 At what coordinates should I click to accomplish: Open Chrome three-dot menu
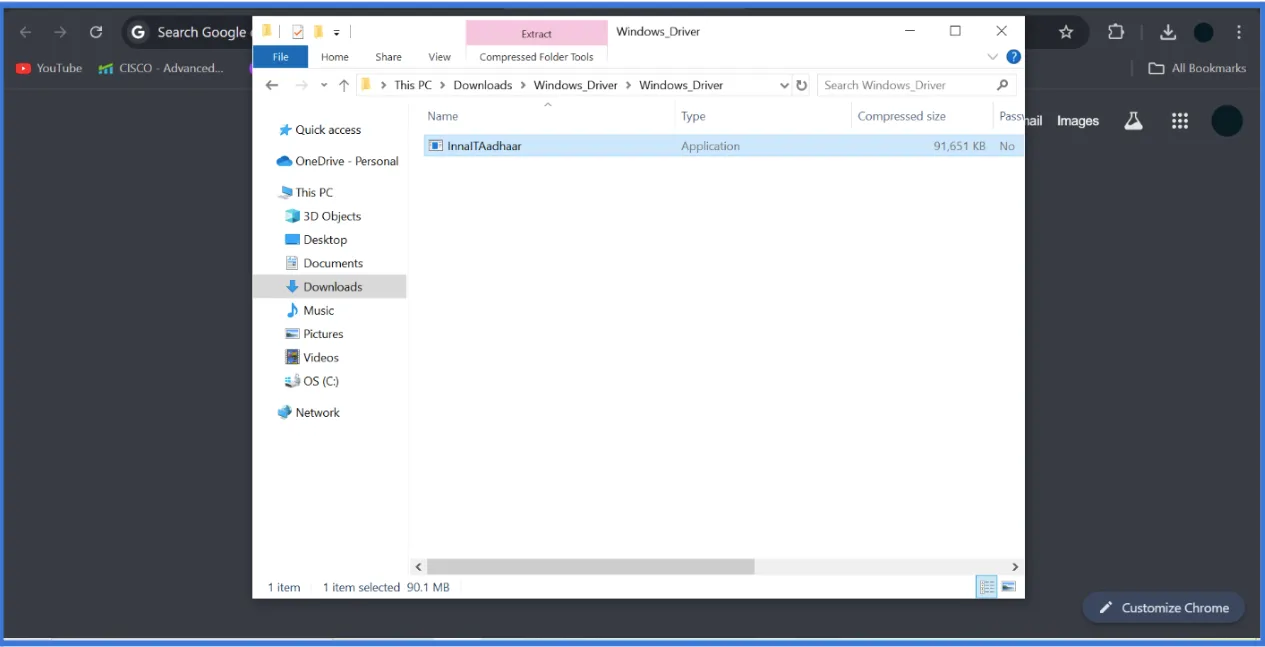point(1240,32)
